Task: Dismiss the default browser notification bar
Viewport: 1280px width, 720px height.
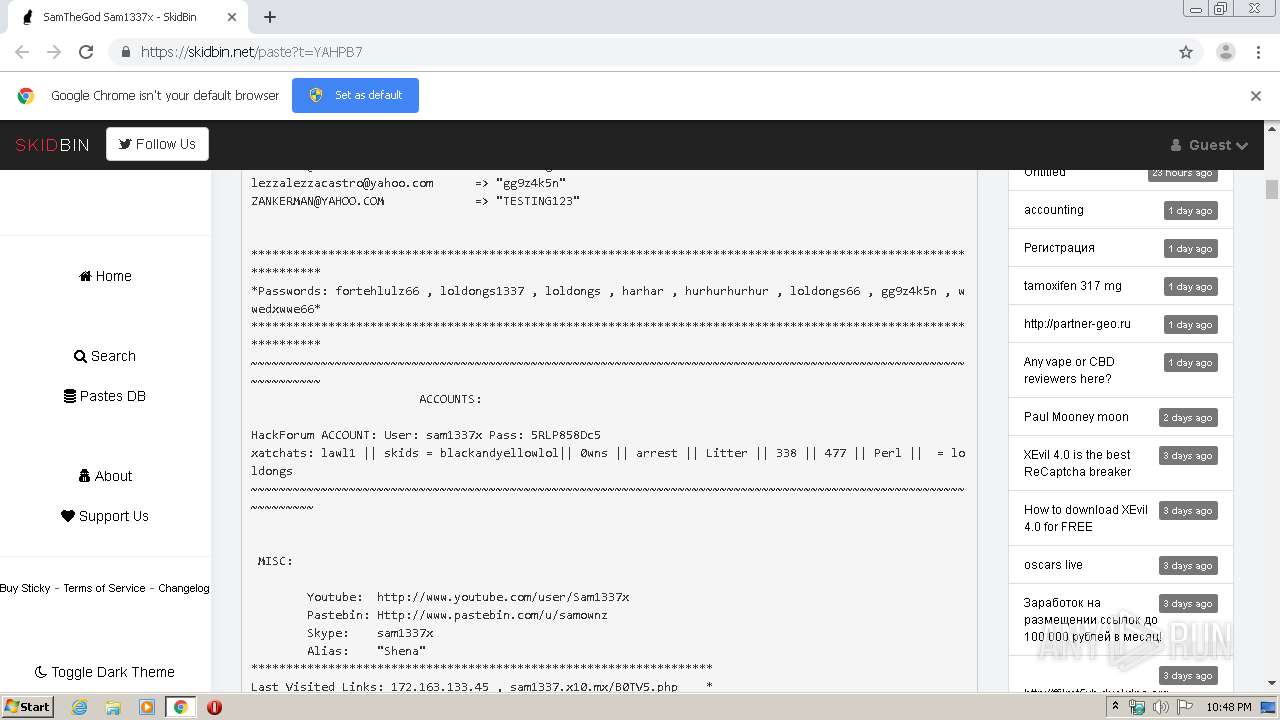Action: tap(1256, 96)
